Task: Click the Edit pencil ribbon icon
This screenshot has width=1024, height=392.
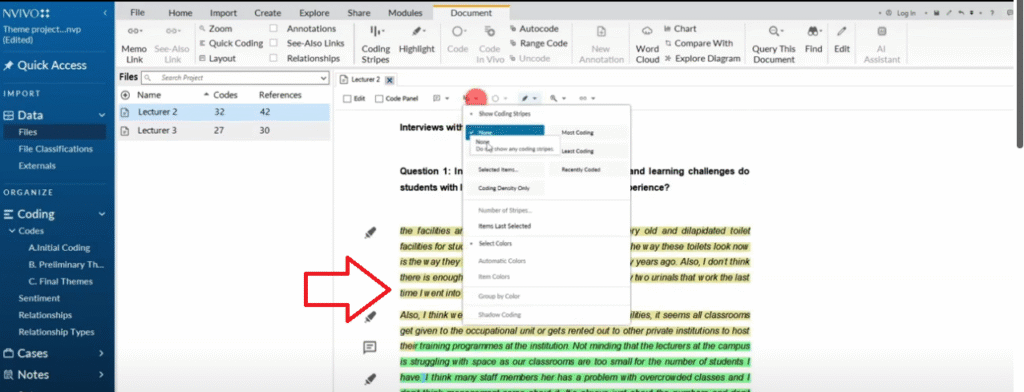Action: (842, 31)
